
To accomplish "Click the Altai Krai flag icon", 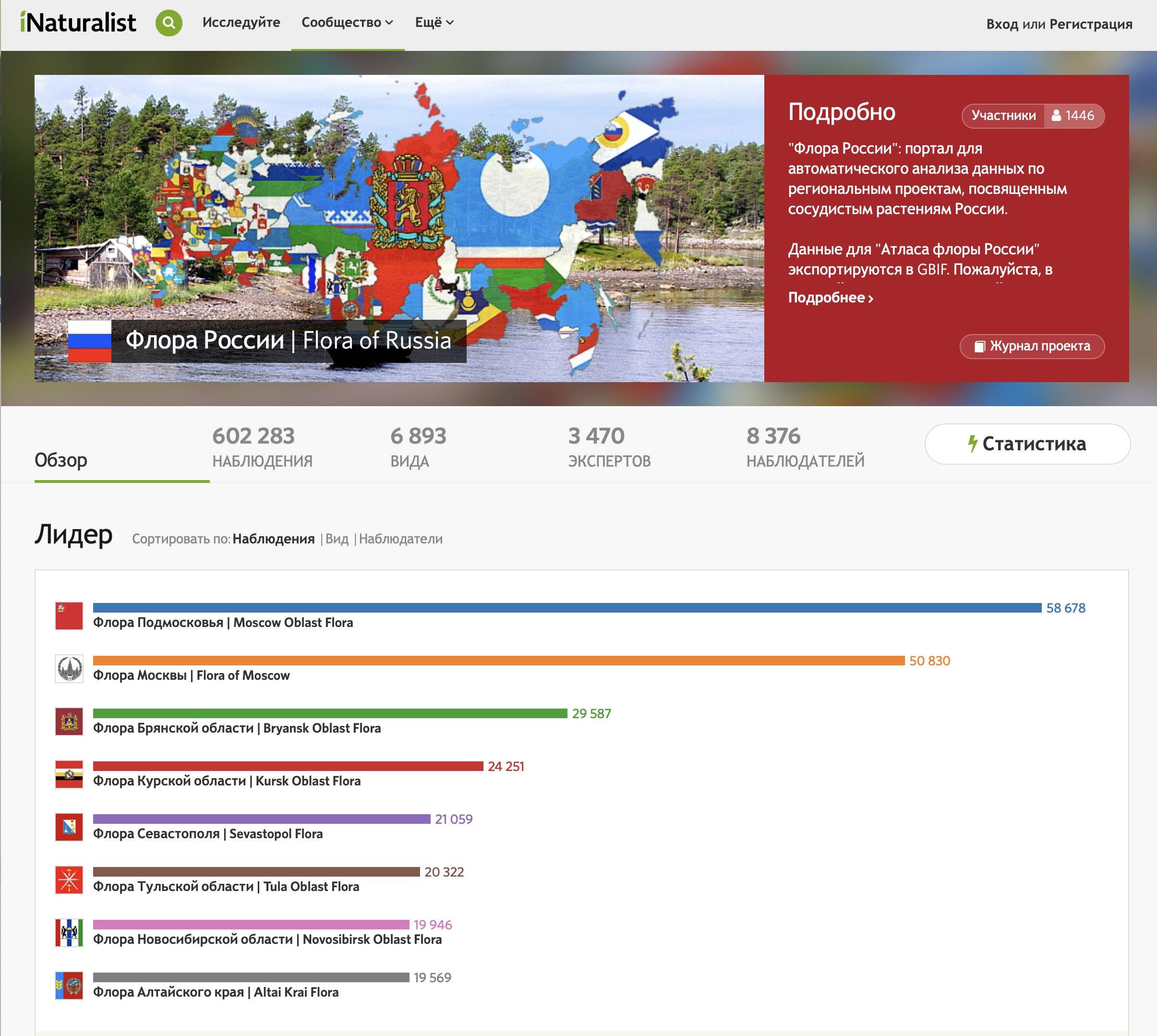I will 69,986.
